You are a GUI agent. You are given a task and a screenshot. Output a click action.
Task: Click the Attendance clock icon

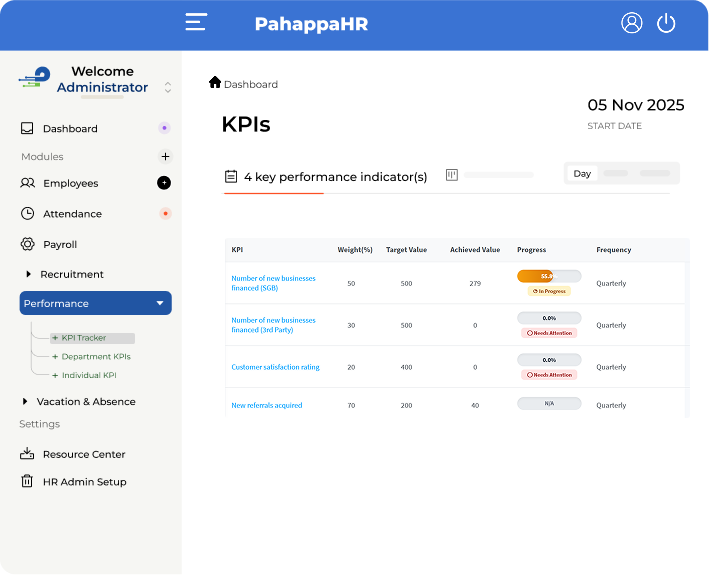(x=28, y=214)
